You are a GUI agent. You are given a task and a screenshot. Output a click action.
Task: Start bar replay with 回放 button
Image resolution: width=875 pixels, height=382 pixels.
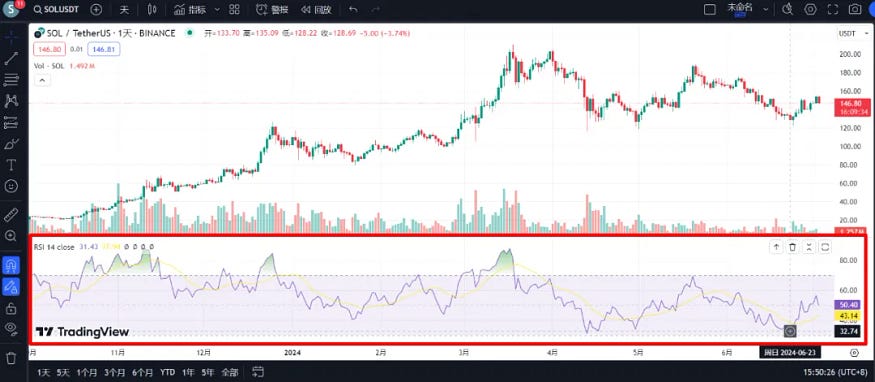point(316,9)
